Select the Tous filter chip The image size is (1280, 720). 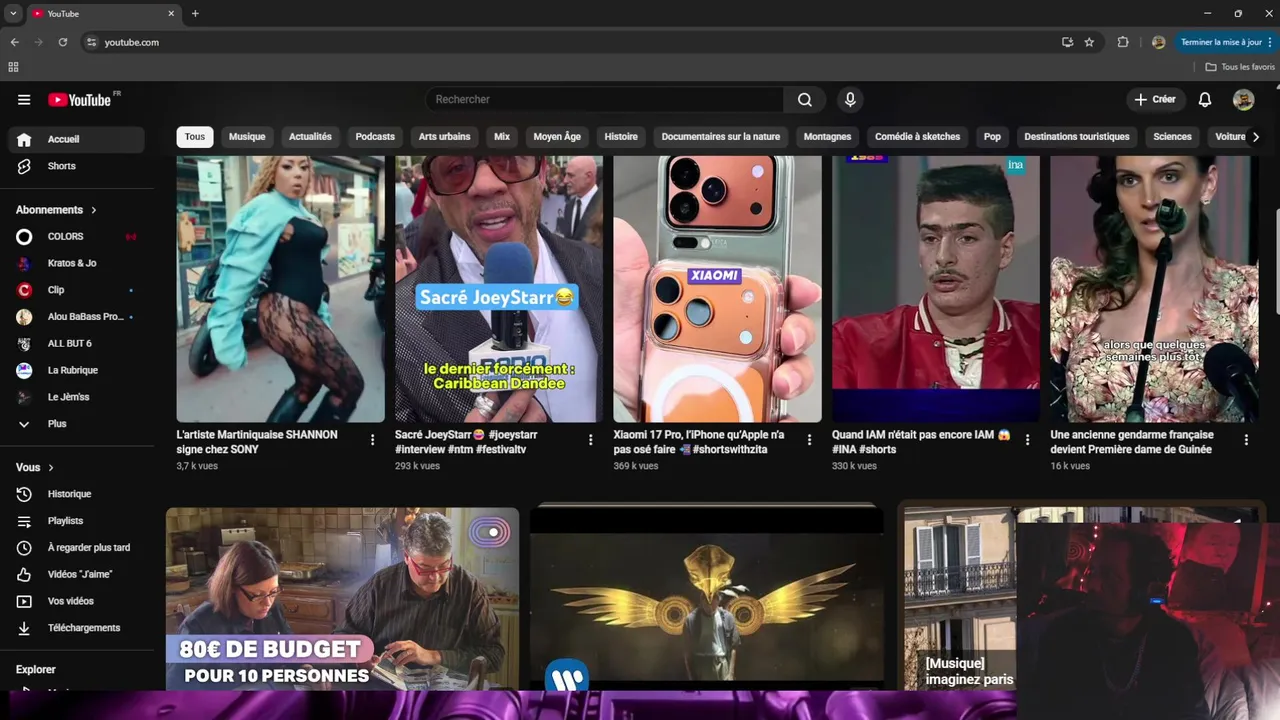coord(195,137)
